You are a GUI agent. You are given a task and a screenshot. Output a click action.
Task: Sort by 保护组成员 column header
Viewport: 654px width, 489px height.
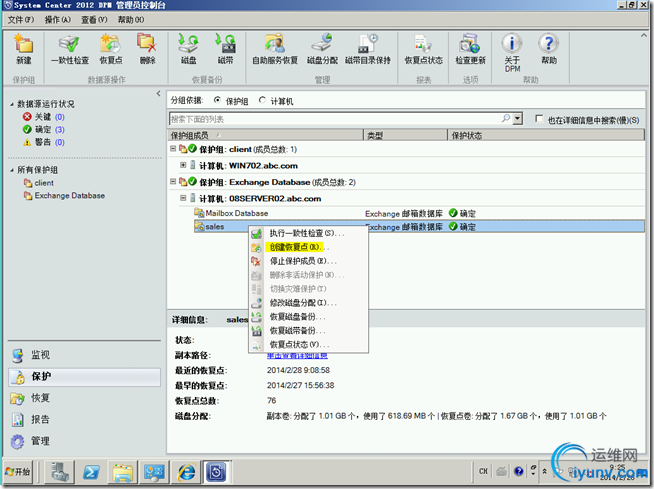266,135
